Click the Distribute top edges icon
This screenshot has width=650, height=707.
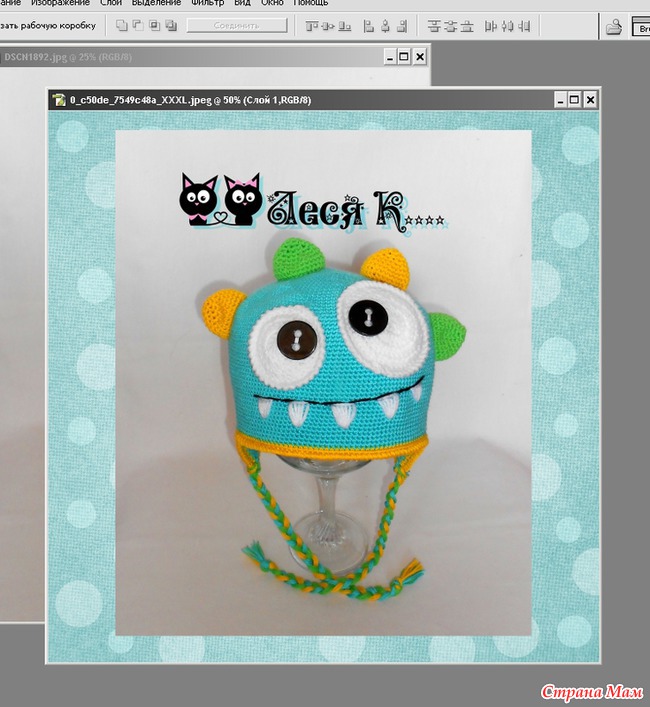[x=434, y=26]
